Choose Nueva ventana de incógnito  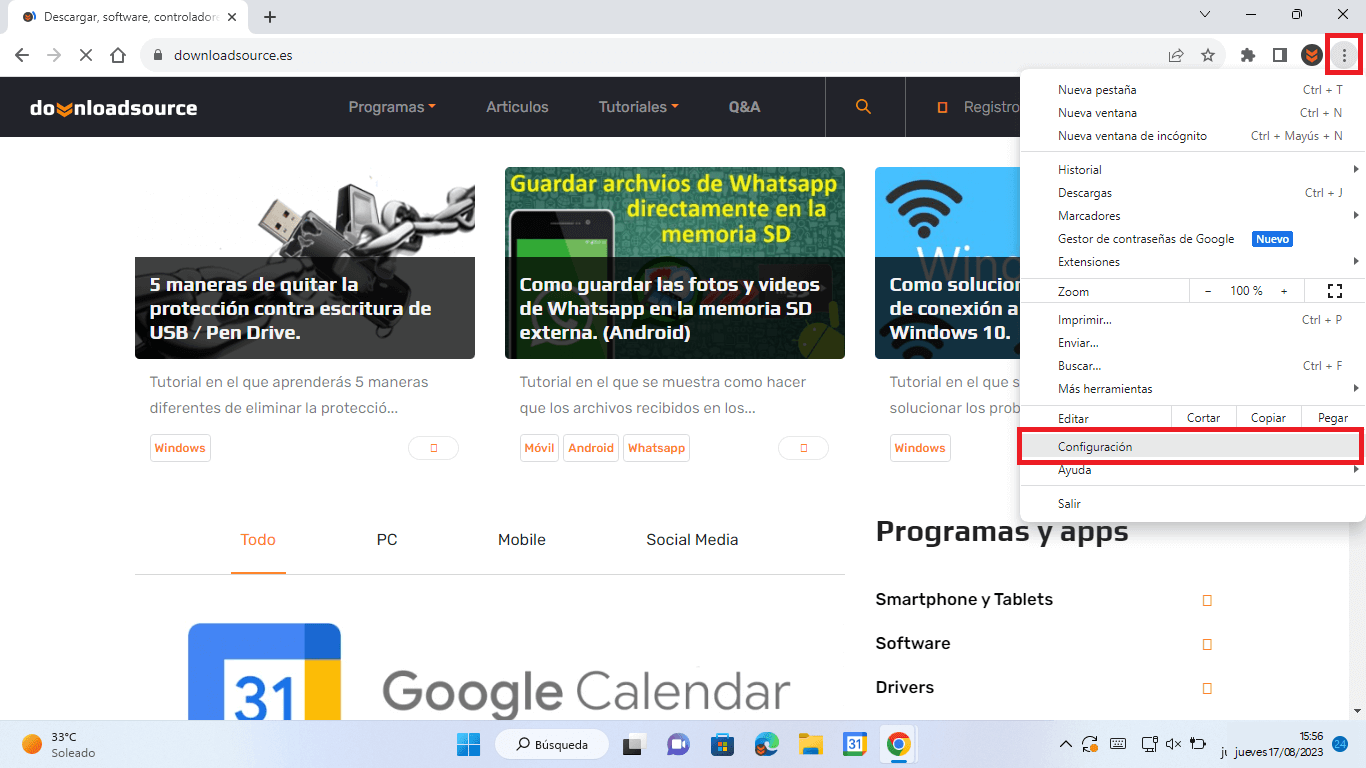coord(1192,136)
